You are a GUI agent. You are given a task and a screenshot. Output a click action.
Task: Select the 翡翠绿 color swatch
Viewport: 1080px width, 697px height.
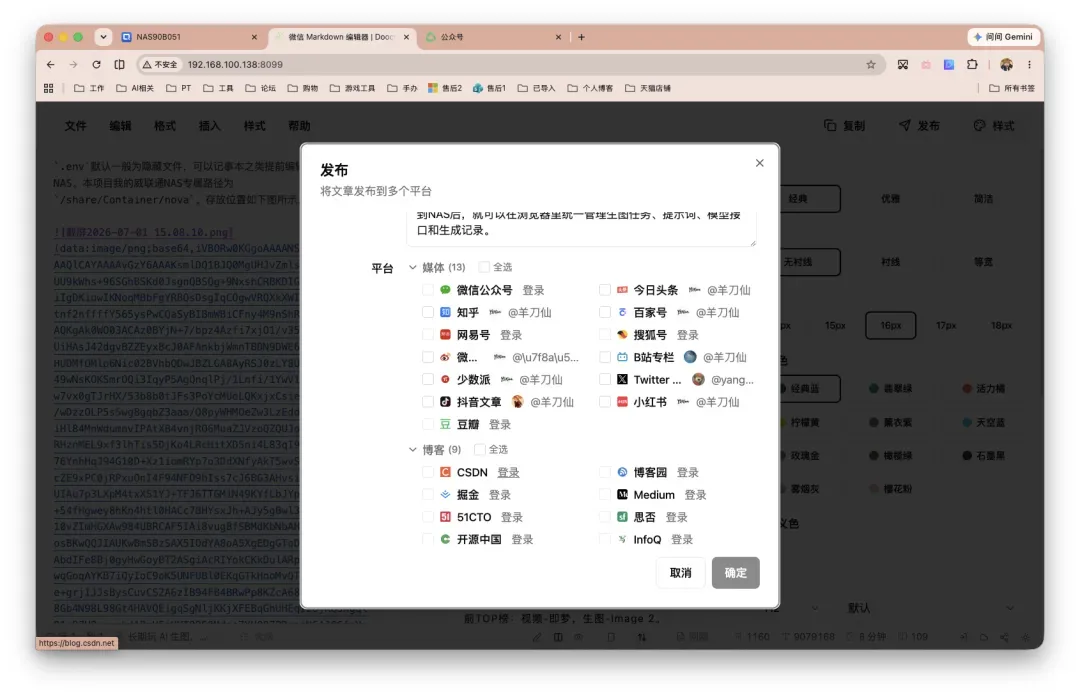(x=891, y=389)
